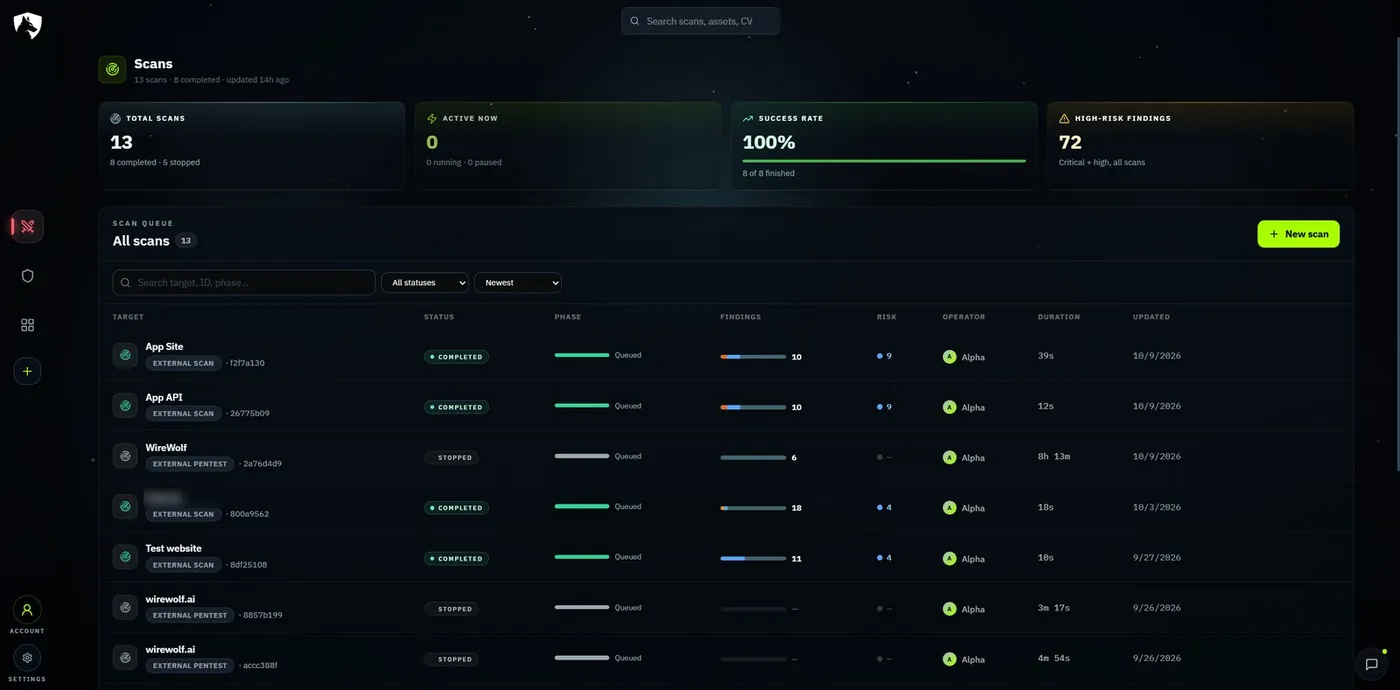
Task: Click the findings count 18
Action: pos(797,508)
